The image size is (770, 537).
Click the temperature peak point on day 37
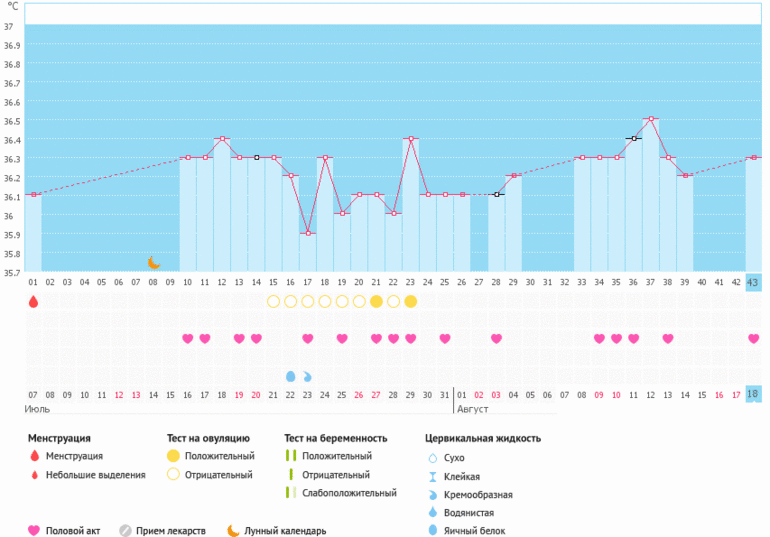pos(650,119)
